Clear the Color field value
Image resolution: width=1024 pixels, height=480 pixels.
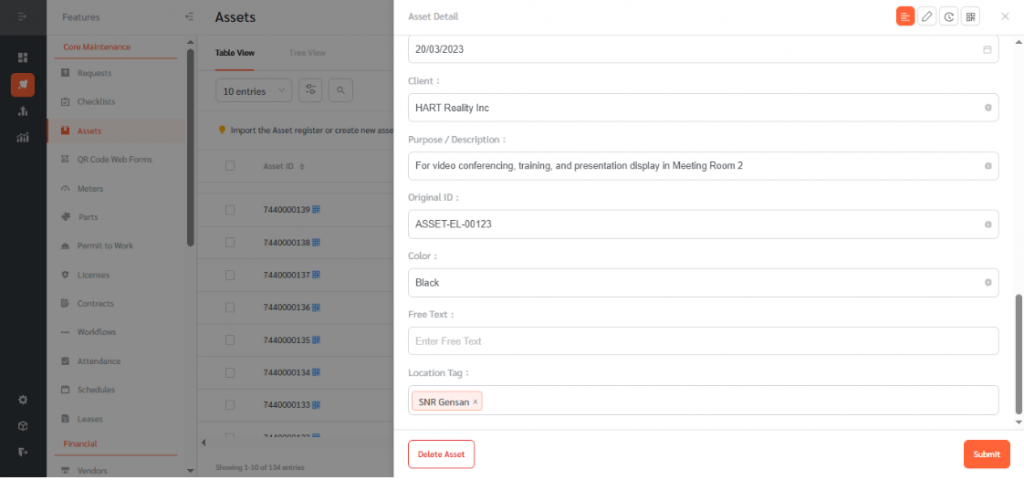(x=987, y=283)
